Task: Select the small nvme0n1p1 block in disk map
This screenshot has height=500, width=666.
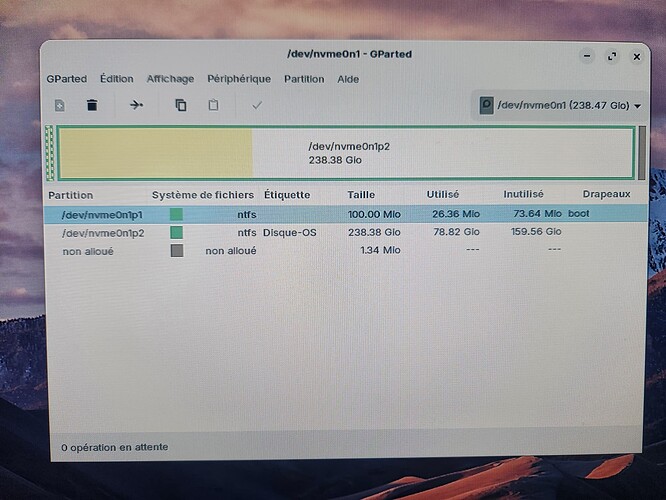Action: pyautogui.click(x=50, y=153)
